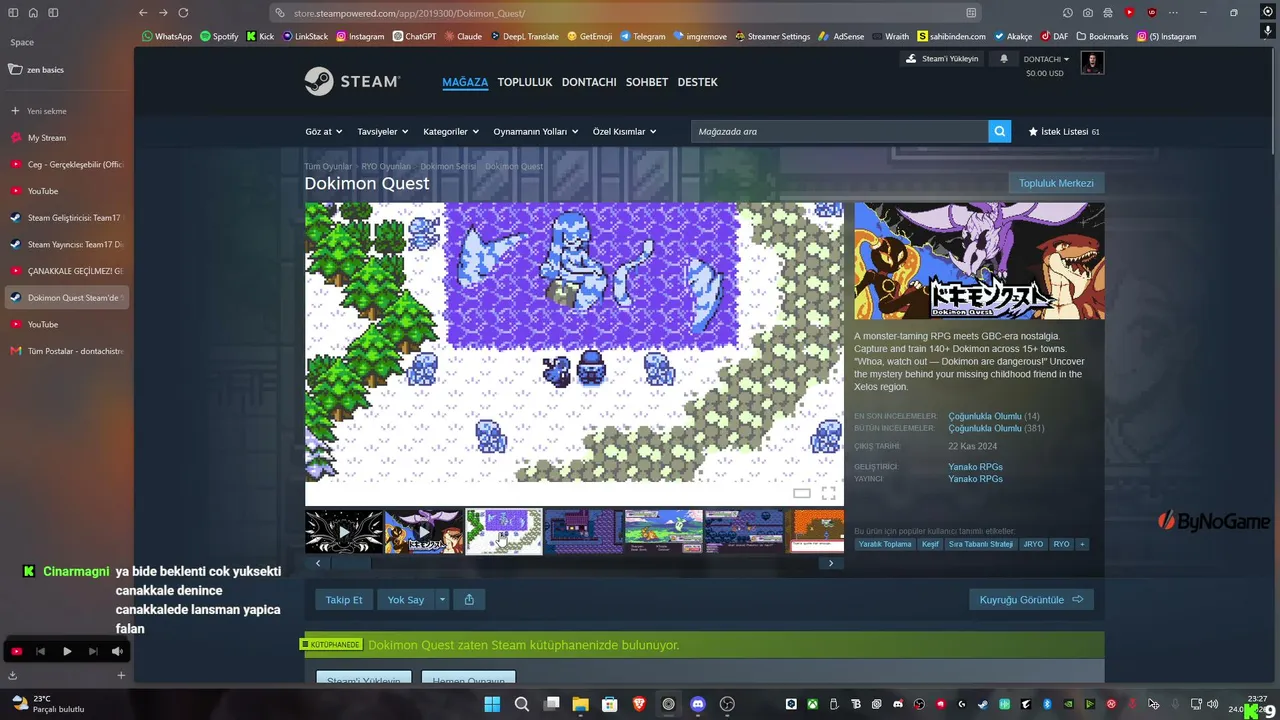The width and height of the screenshot is (1280, 720).
Task: Click the screenshot camera icon in browser toolbar
Action: (1088, 13)
